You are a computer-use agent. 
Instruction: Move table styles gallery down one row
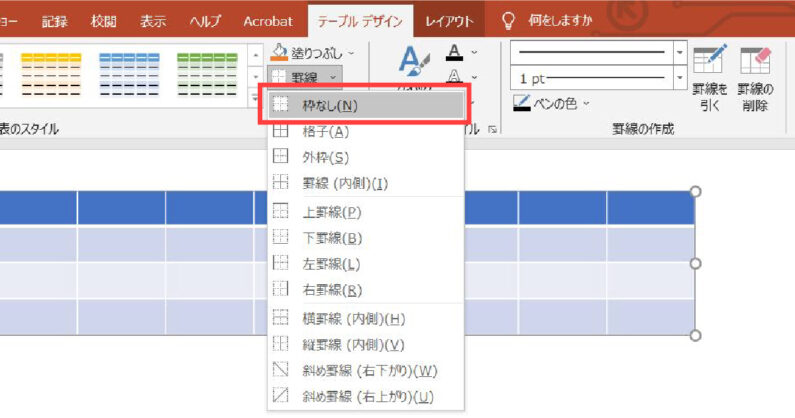(256, 77)
